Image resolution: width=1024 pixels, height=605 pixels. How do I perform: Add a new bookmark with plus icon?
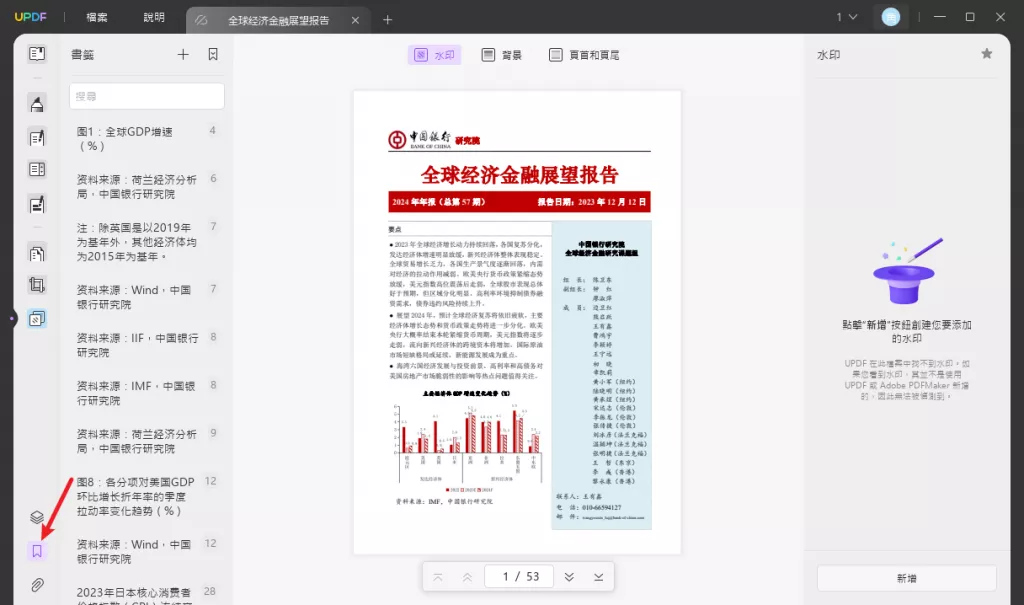coord(183,55)
